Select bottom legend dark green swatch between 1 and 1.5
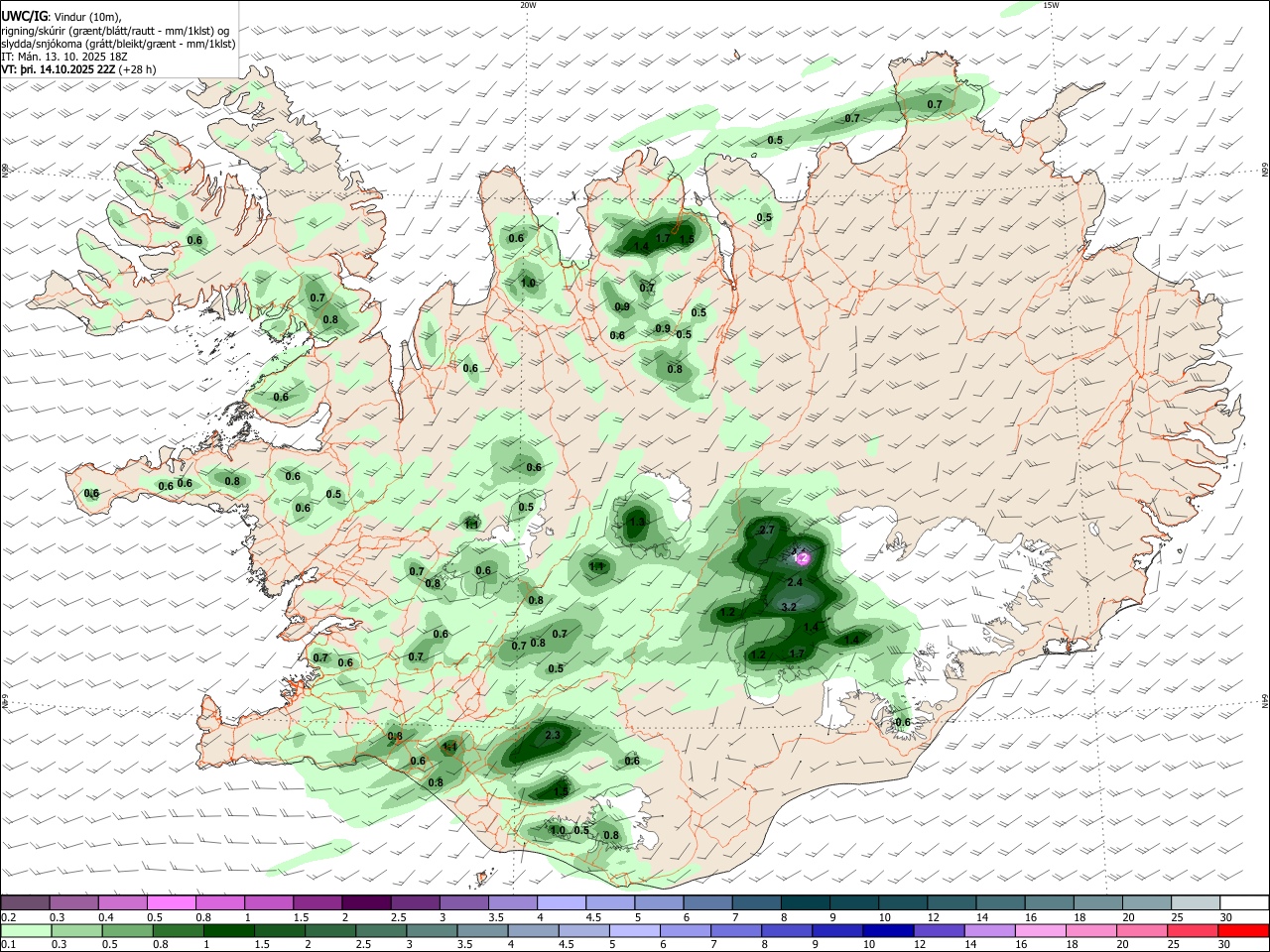Viewport: 1270px width, 952px height. [x=229, y=930]
